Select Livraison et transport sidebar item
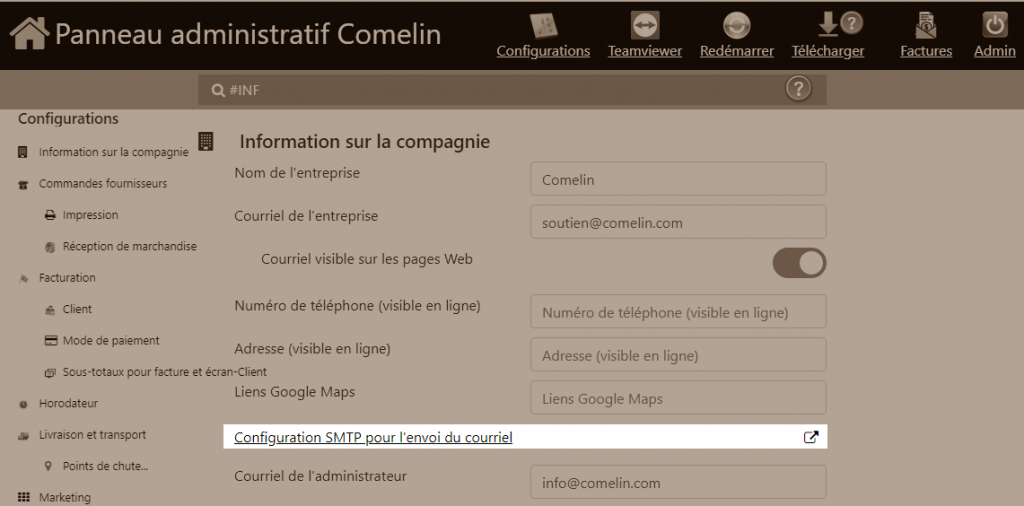1024x506 pixels. tap(93, 434)
